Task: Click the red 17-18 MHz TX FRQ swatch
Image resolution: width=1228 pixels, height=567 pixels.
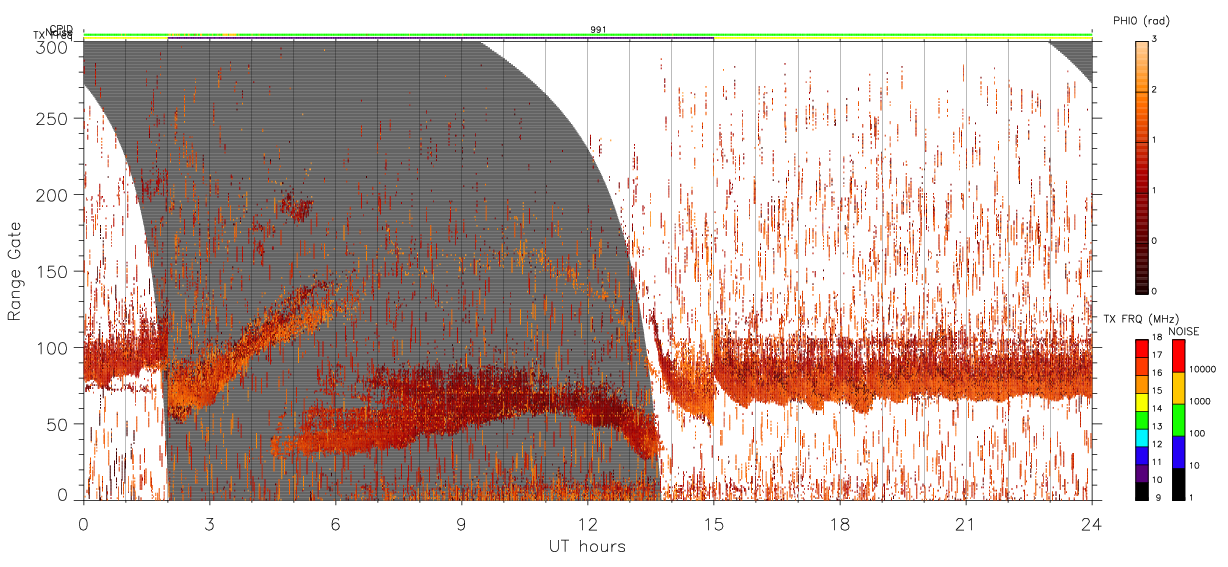Action: coord(1141,349)
